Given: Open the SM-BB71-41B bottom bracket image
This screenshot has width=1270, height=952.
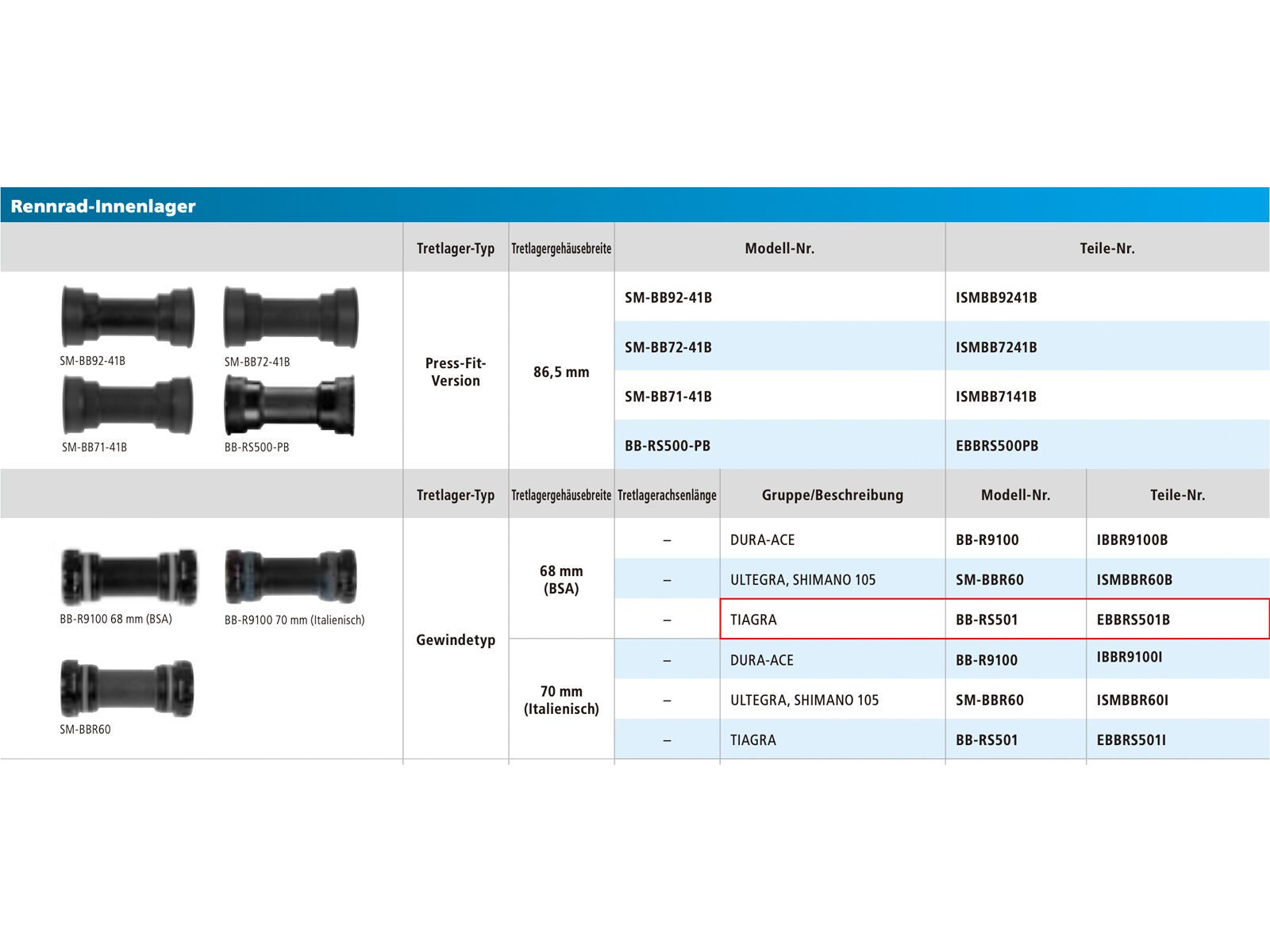Looking at the screenshot, I should coord(127,405).
